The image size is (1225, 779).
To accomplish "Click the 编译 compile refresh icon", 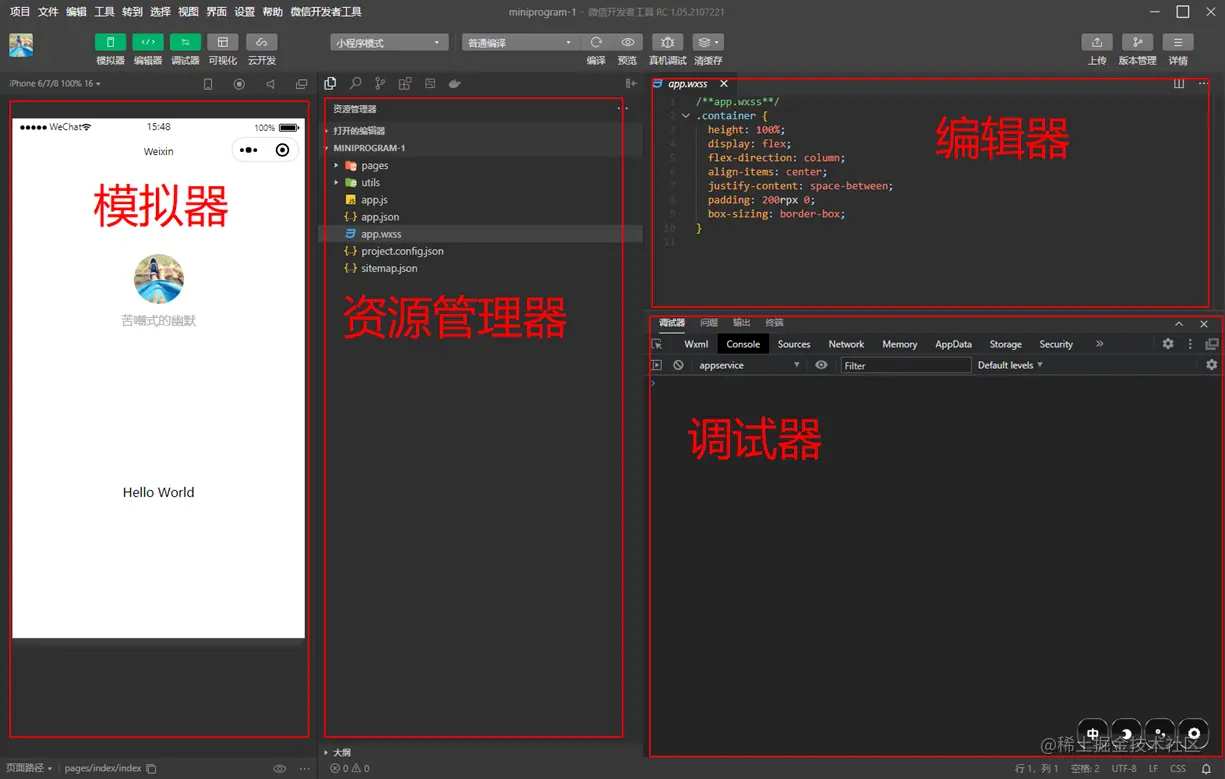I will point(596,42).
